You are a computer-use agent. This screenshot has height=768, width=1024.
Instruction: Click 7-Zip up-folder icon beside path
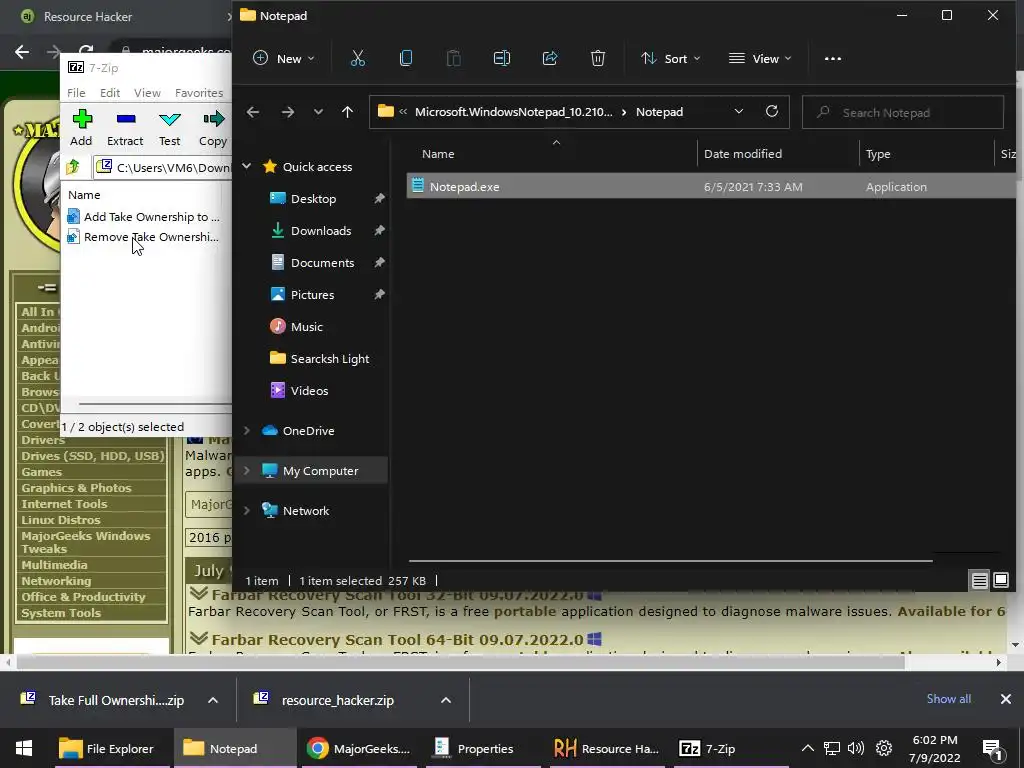[x=73, y=167]
